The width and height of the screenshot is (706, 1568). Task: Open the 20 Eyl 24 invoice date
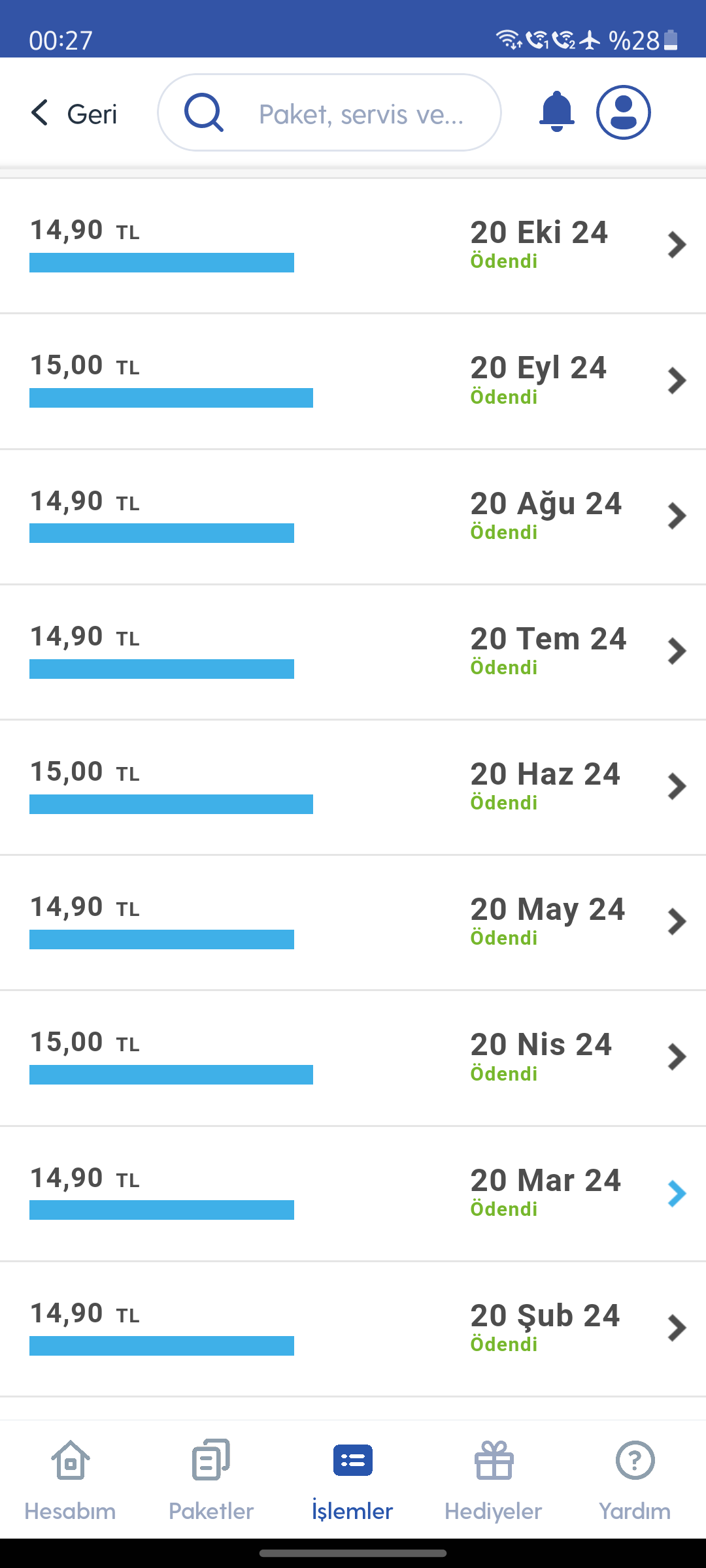(x=539, y=368)
